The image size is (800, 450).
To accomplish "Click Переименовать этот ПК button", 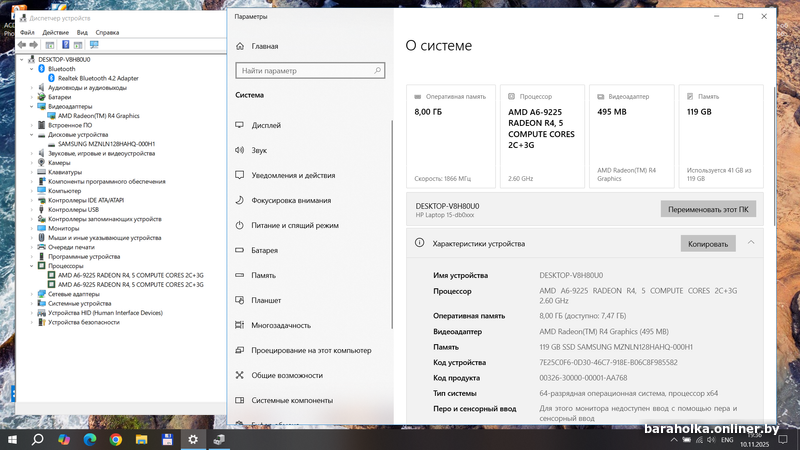I will [707, 208].
